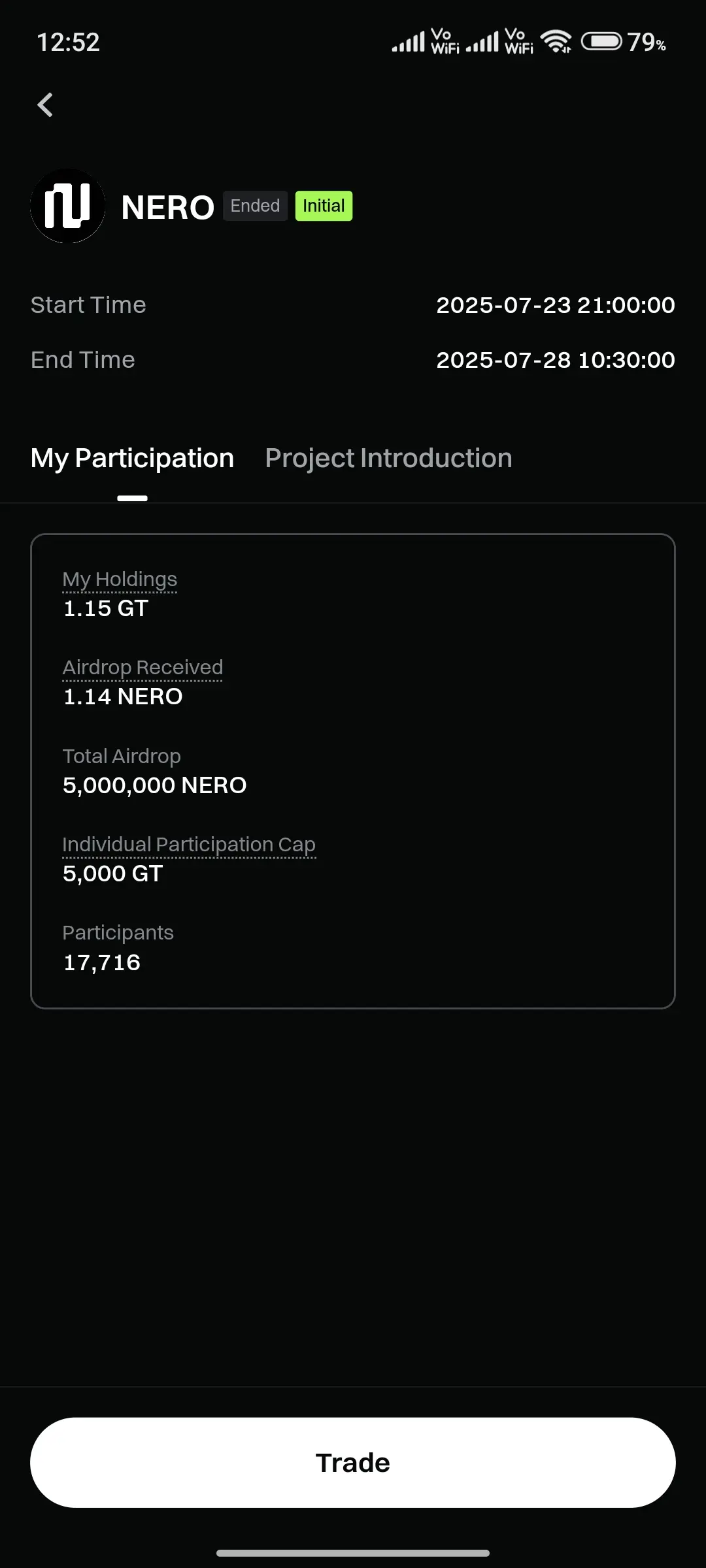706x1568 pixels.
Task: Tap the Participants count 17,716
Action: pos(101,962)
